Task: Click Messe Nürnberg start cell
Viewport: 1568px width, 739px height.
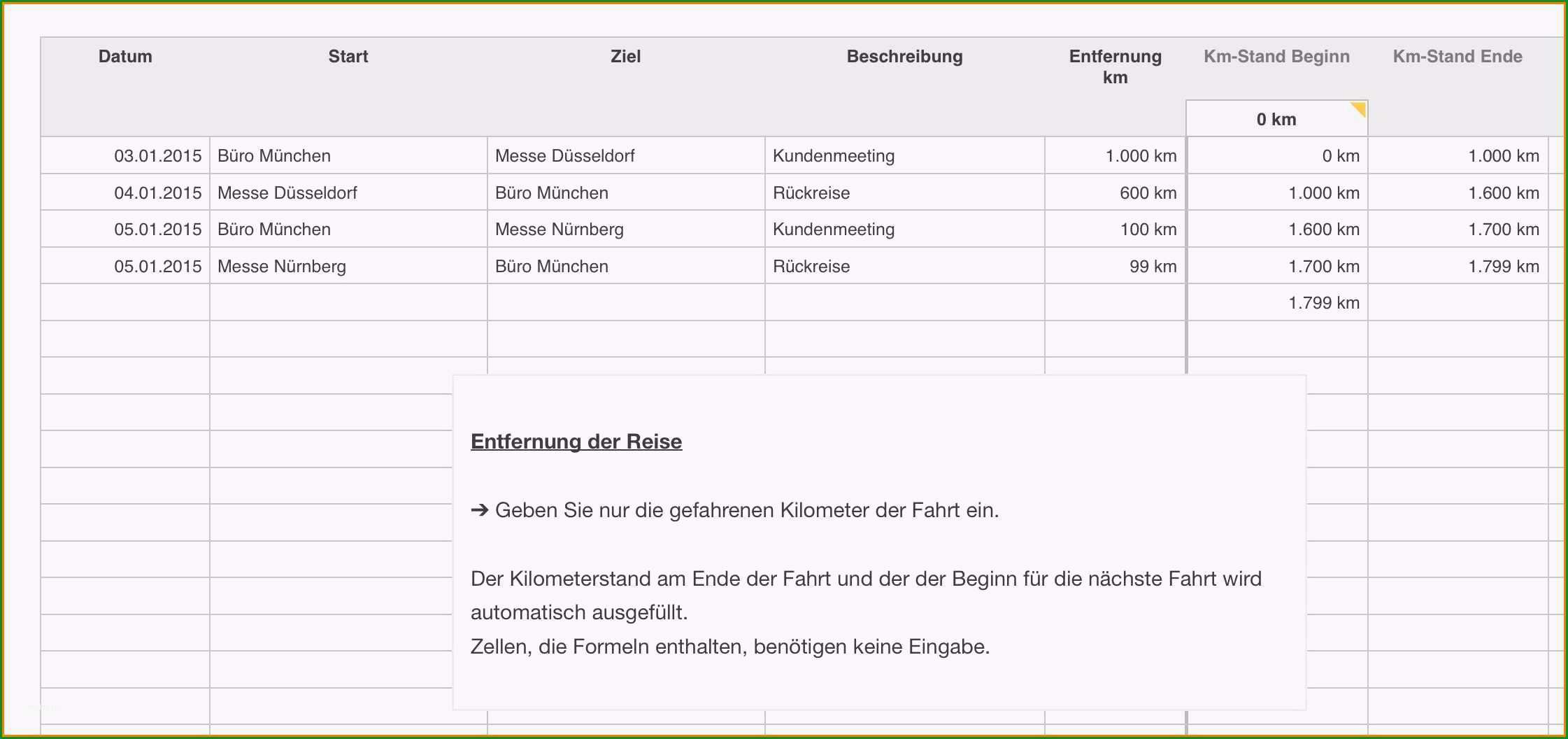Action: (348, 266)
